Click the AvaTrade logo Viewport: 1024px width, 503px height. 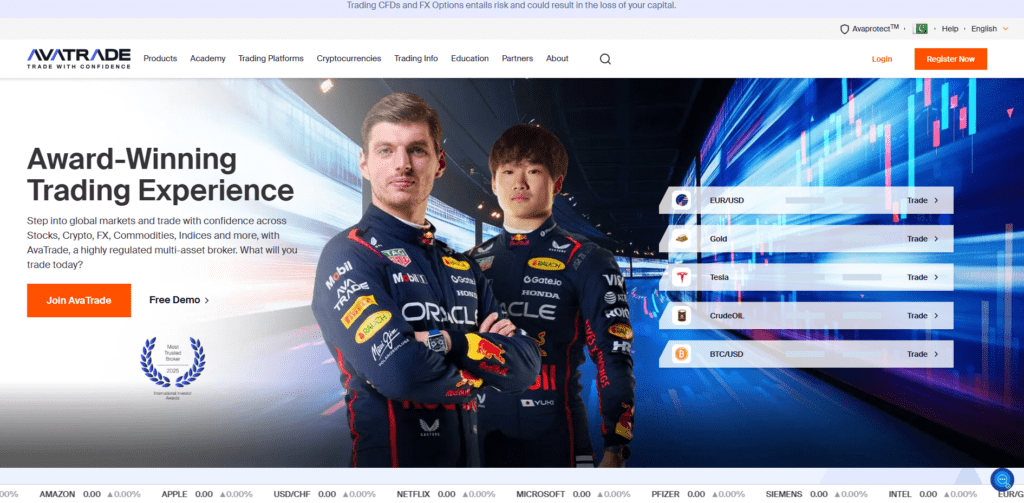coord(78,59)
